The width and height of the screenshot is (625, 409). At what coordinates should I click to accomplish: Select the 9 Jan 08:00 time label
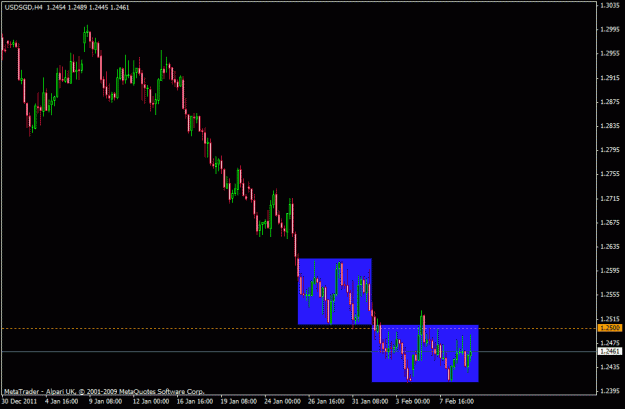click(x=106, y=401)
